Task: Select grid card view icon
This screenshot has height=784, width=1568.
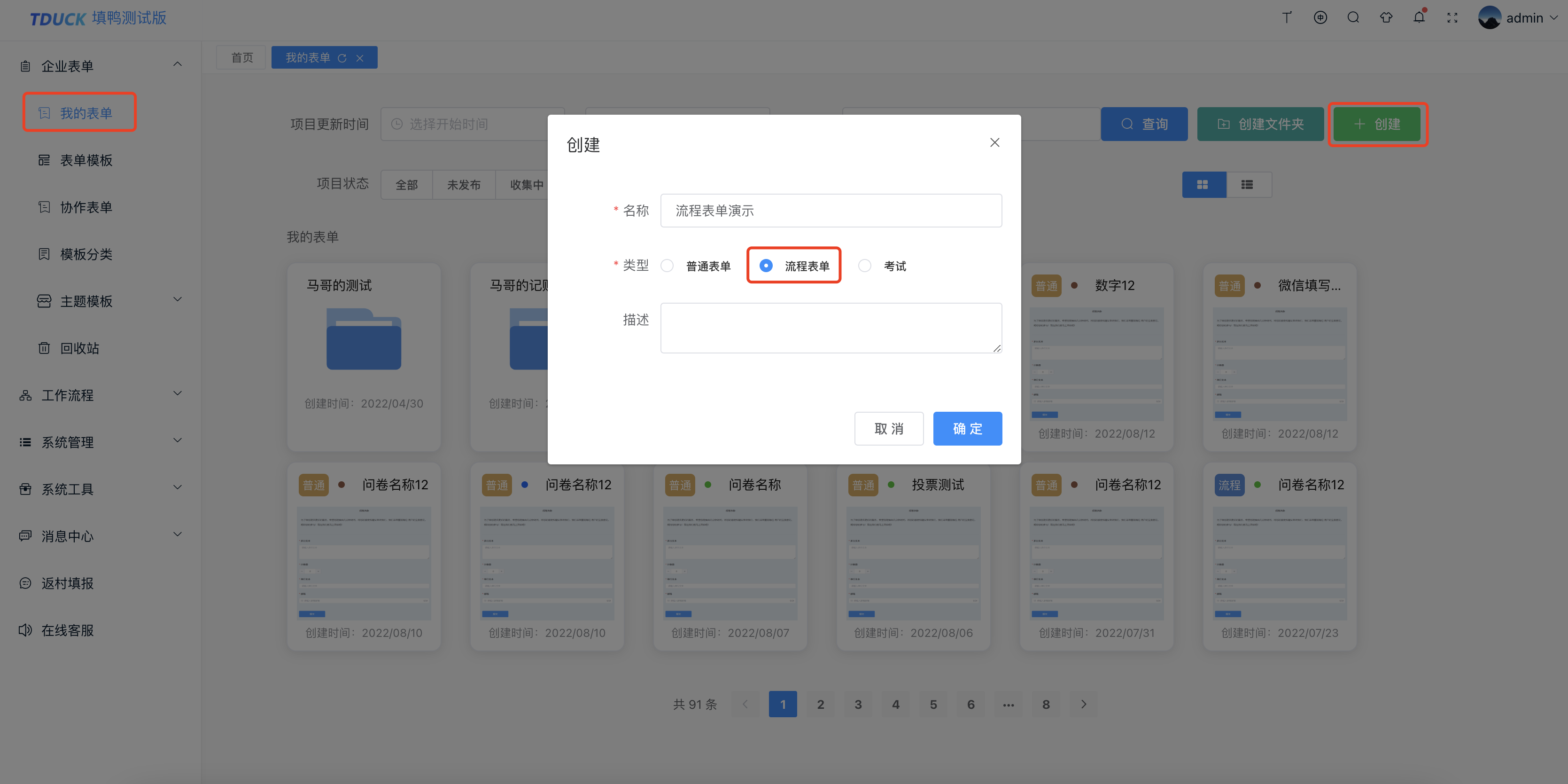Action: [x=1202, y=185]
